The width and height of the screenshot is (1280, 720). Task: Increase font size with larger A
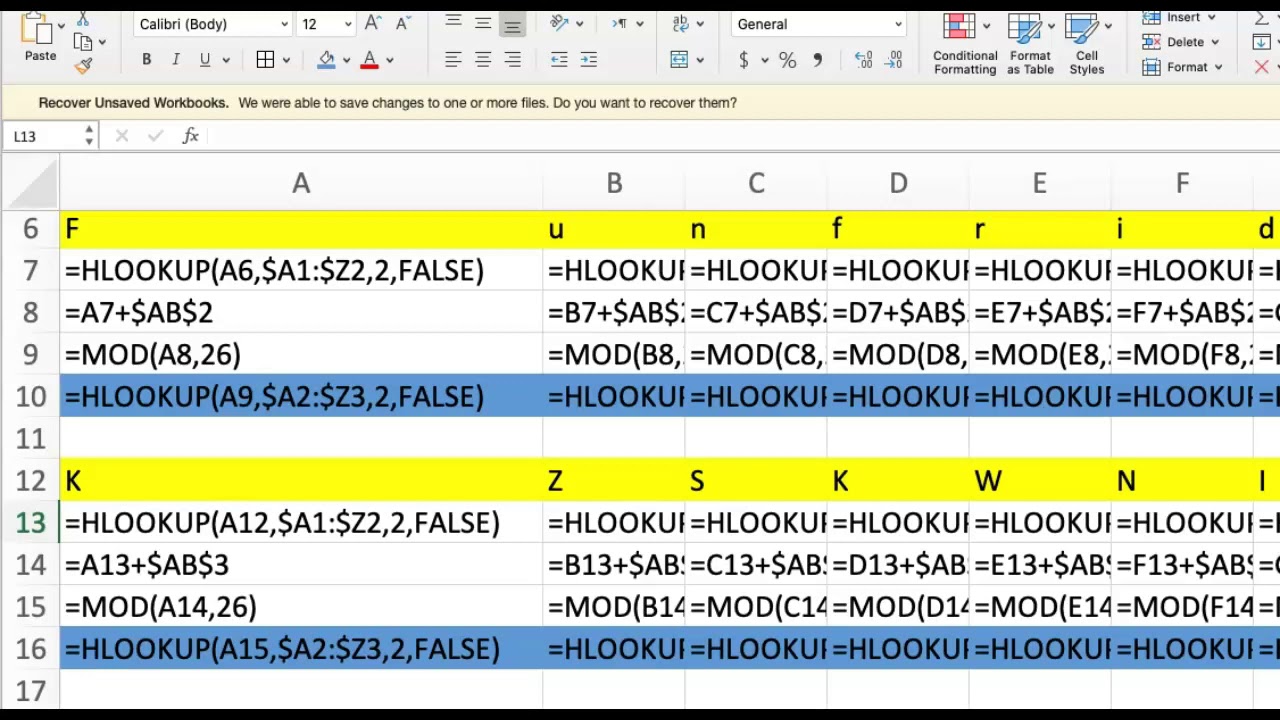pos(373,23)
